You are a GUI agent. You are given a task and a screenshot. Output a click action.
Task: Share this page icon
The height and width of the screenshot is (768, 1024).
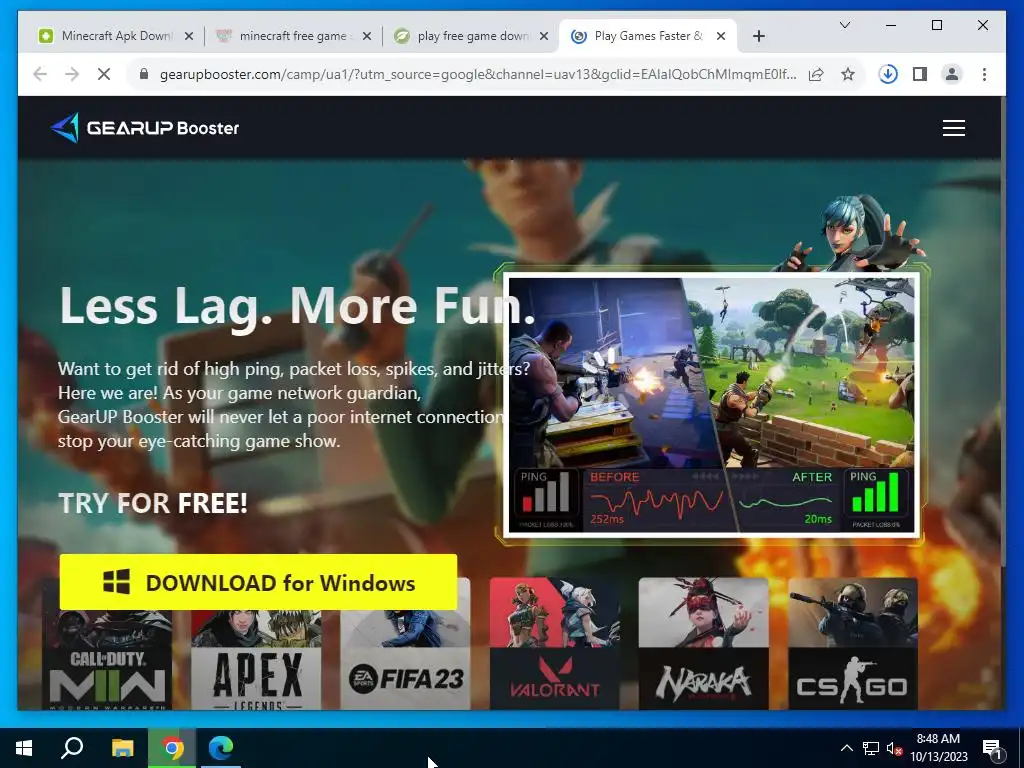816,74
